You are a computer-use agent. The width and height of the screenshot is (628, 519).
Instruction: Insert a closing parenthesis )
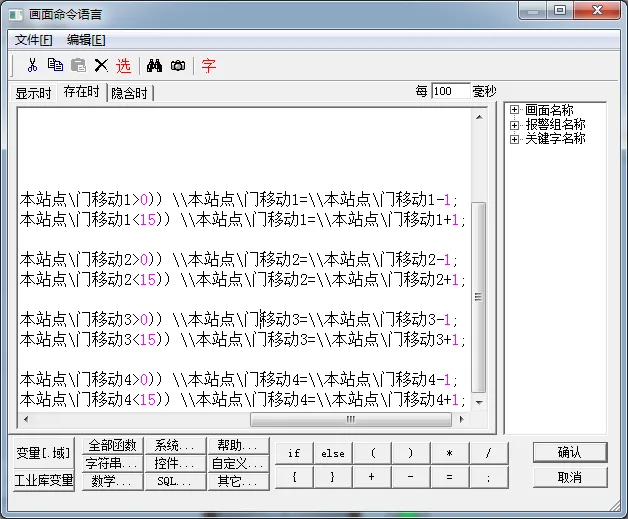(411, 453)
